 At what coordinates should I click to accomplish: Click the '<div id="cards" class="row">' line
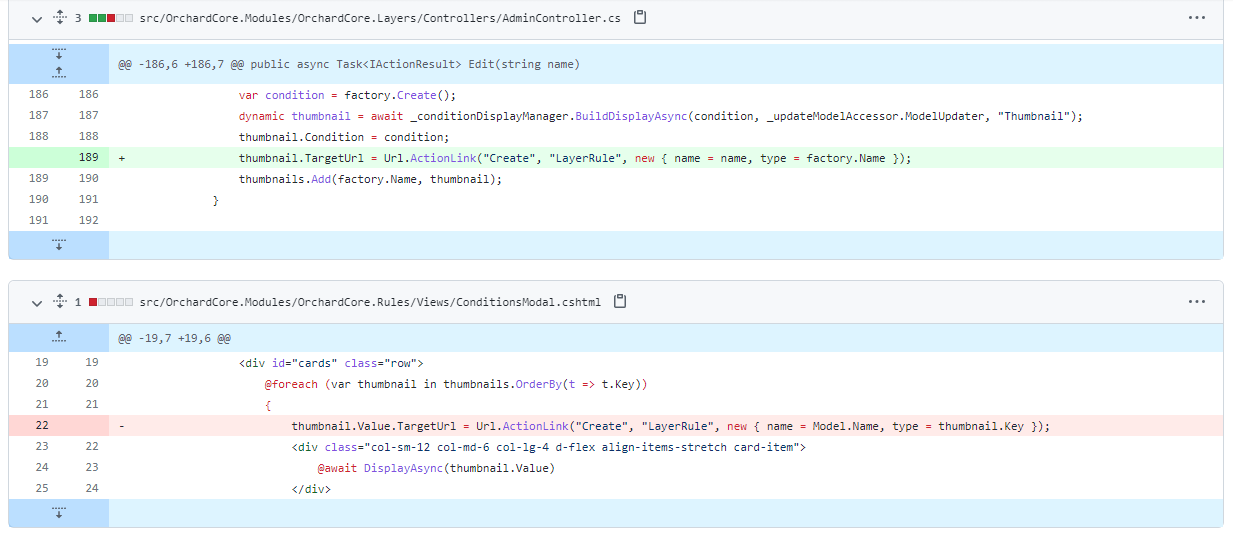[x=331, y=363]
